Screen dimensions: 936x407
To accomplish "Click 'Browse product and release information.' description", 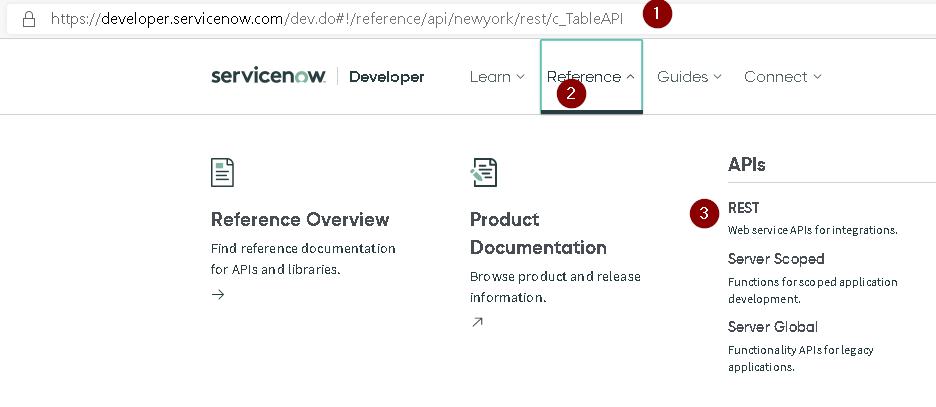I will click(555, 287).
